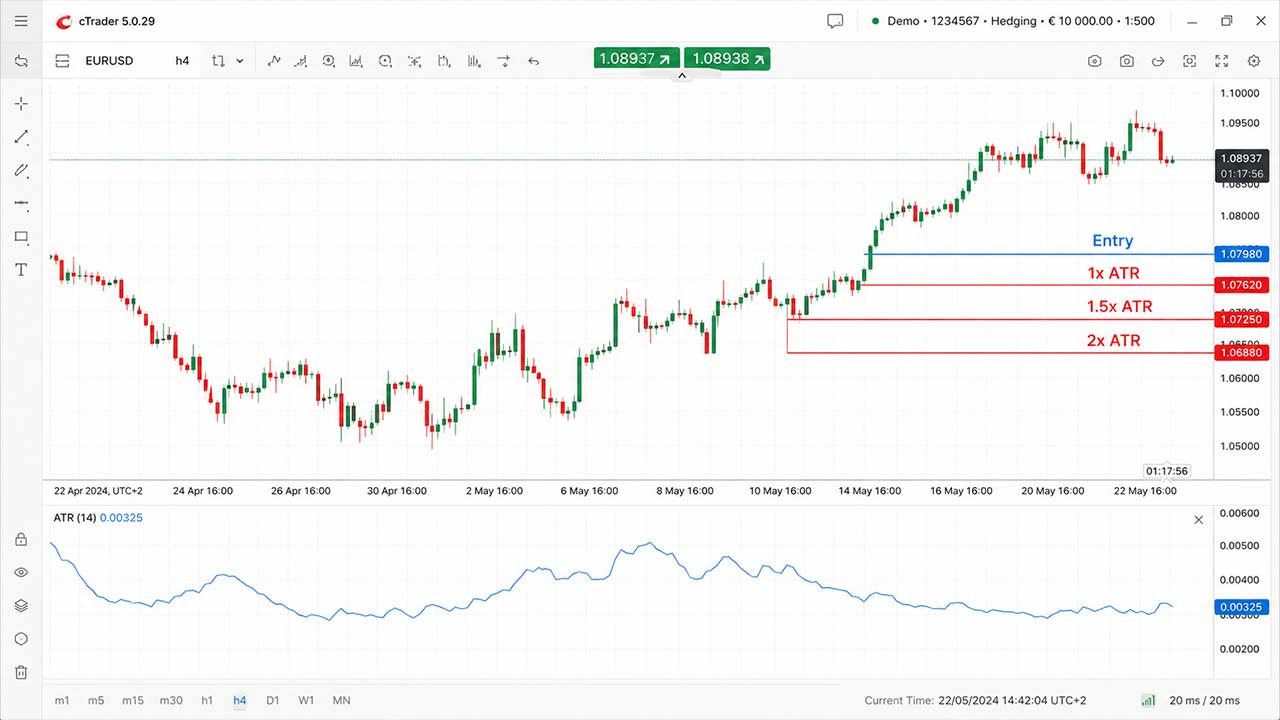Image resolution: width=1280 pixels, height=720 pixels.
Task: Click the green sell button 1.08937
Action: click(x=637, y=59)
